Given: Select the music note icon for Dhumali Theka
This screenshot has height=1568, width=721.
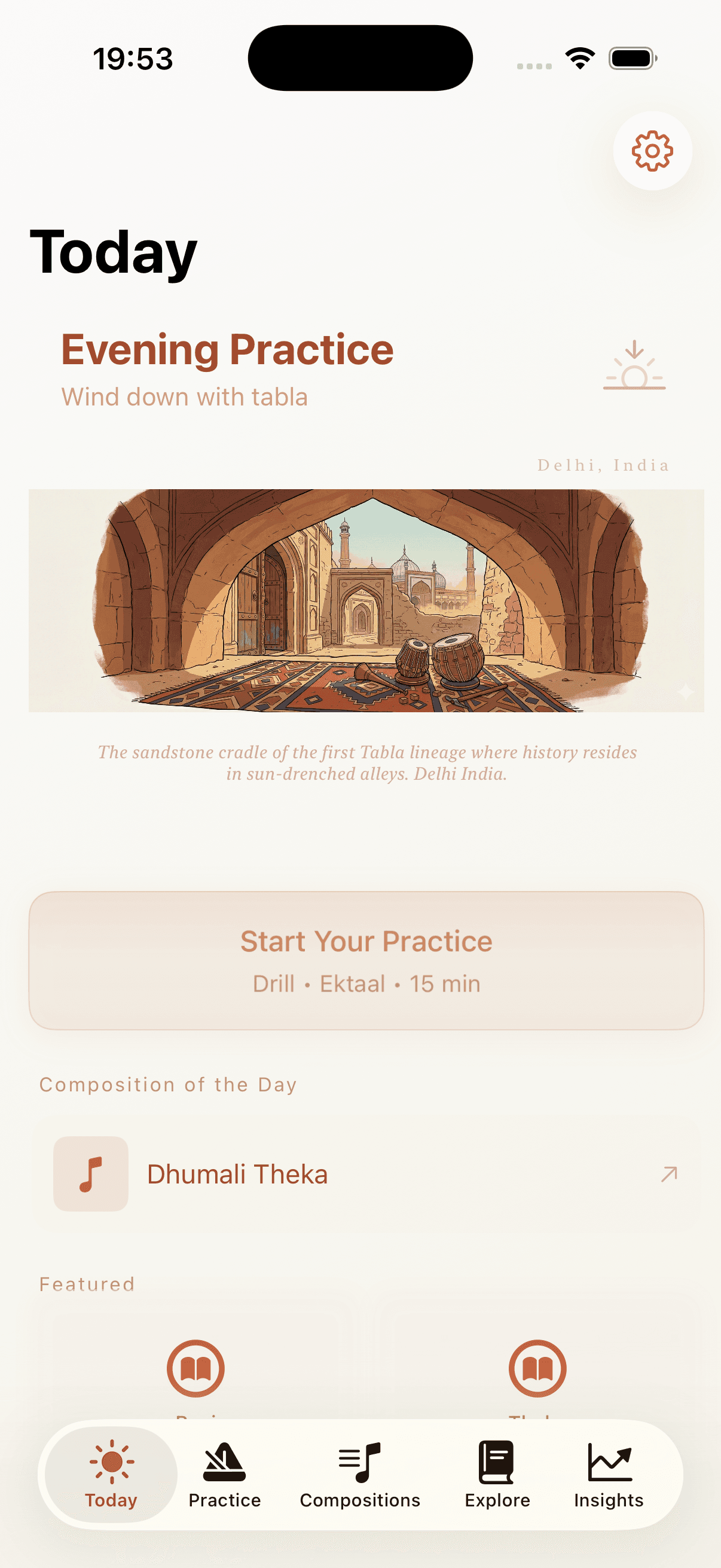Looking at the screenshot, I should (x=90, y=1173).
